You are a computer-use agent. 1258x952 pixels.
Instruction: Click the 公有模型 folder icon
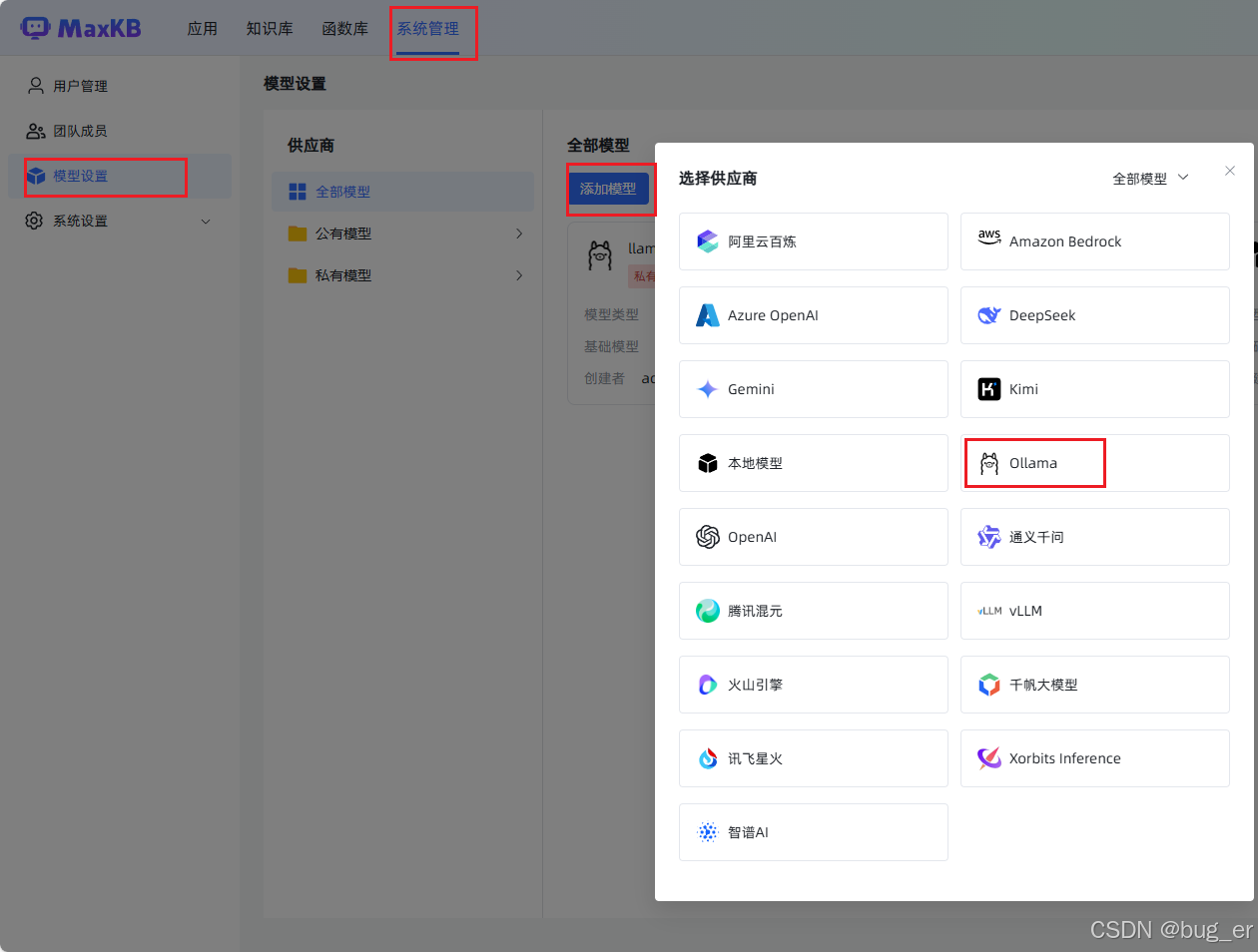click(298, 234)
